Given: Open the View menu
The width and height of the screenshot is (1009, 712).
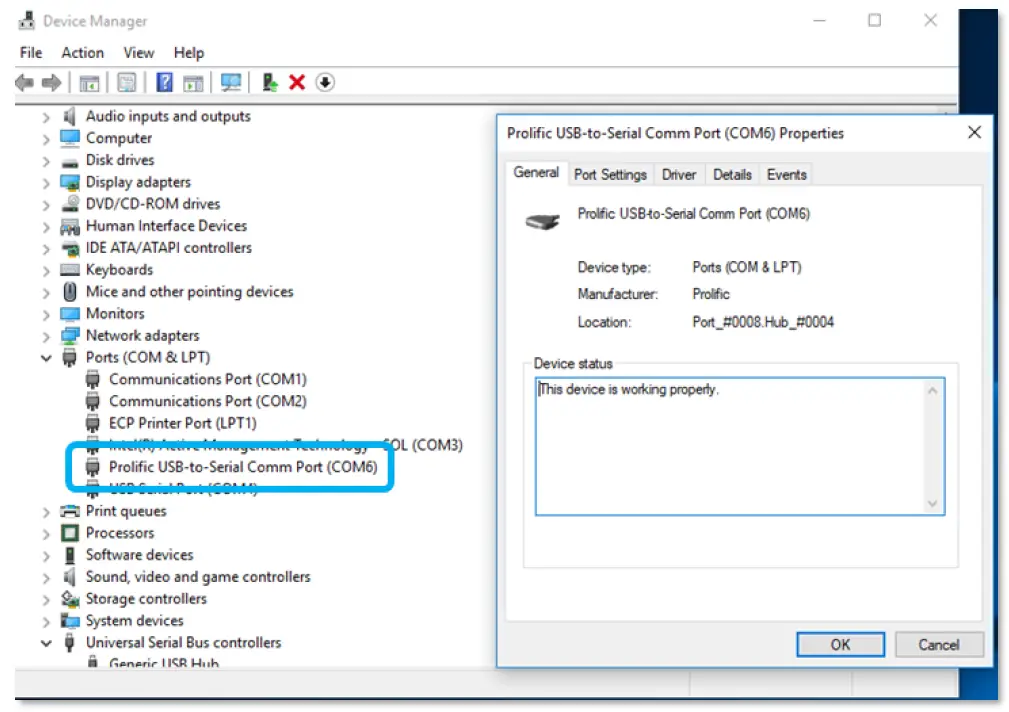Looking at the screenshot, I should coord(138,53).
